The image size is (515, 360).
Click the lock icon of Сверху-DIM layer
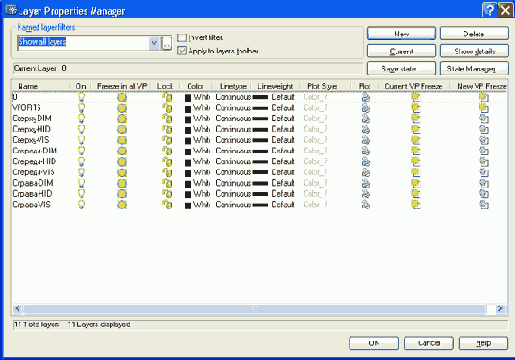pos(167,119)
